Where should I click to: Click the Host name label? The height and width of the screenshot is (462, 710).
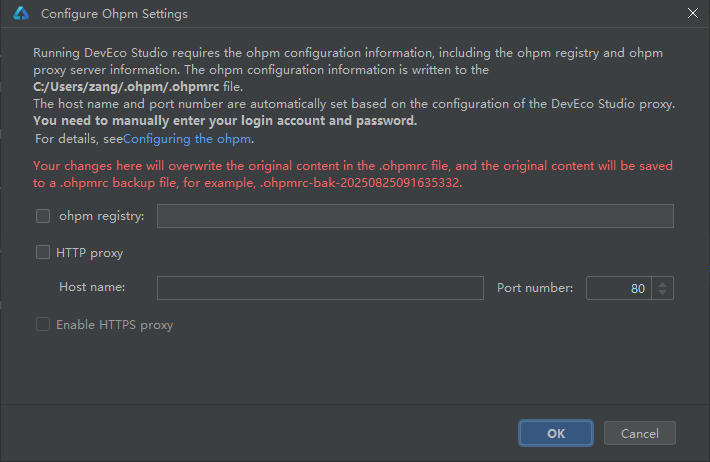[x=92, y=288]
